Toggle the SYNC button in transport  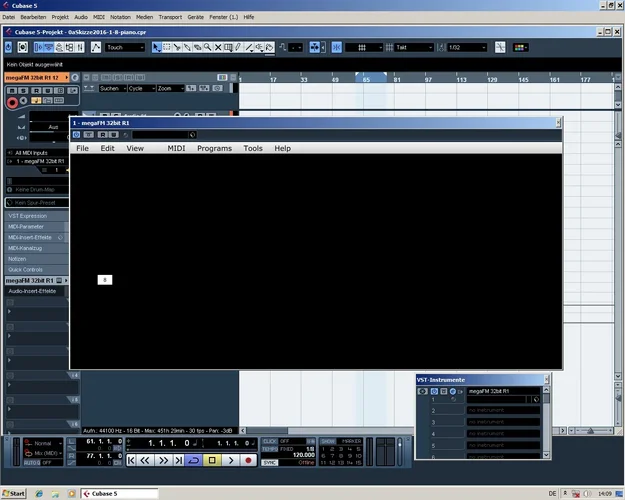(270, 463)
